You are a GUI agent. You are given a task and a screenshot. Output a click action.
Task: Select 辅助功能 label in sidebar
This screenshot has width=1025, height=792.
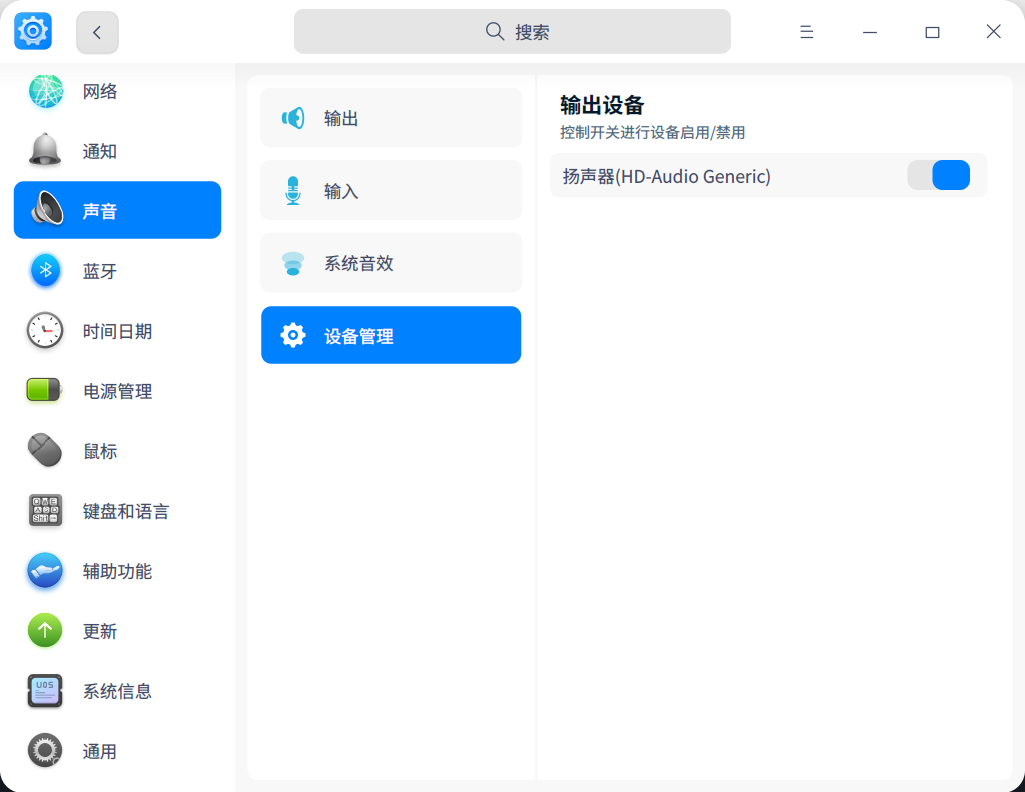click(x=118, y=571)
